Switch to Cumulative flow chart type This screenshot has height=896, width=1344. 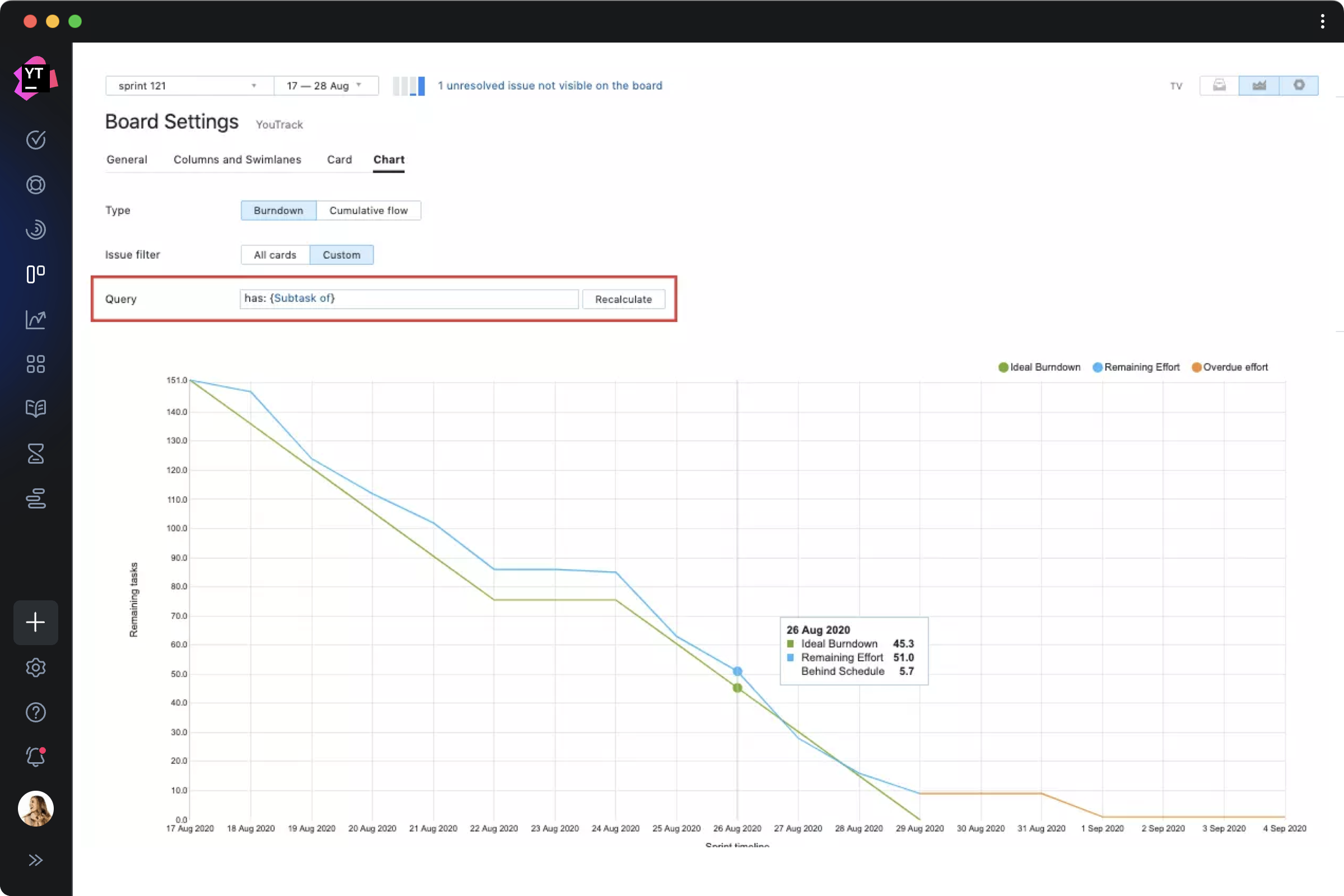click(368, 210)
